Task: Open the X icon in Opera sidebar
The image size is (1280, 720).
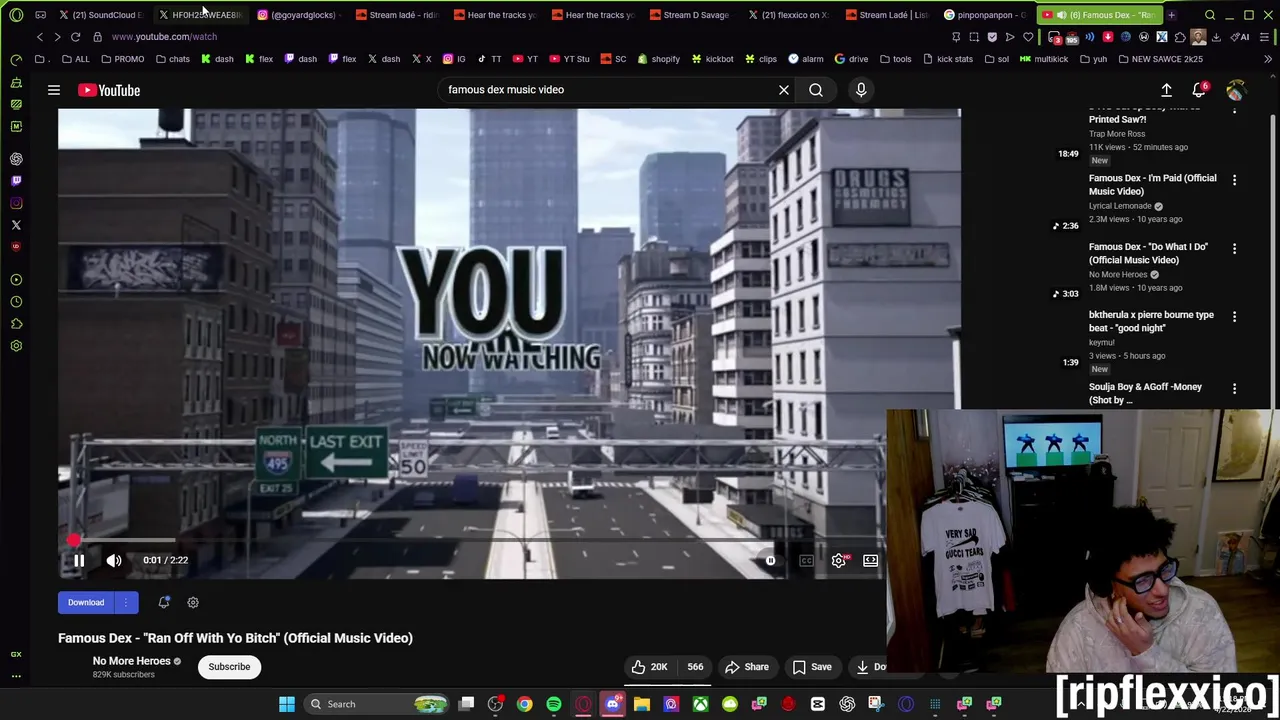Action: tap(16, 225)
